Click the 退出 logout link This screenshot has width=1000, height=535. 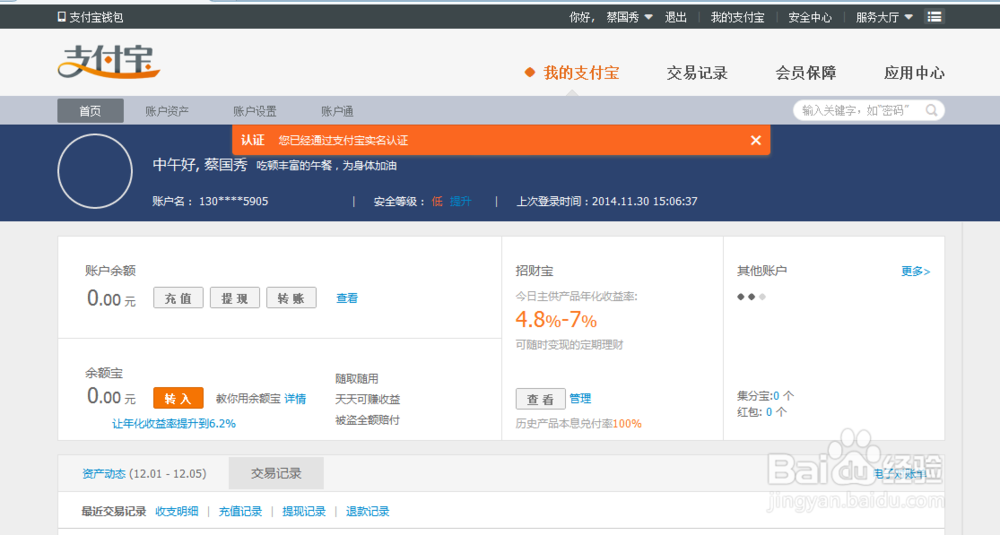pos(676,17)
